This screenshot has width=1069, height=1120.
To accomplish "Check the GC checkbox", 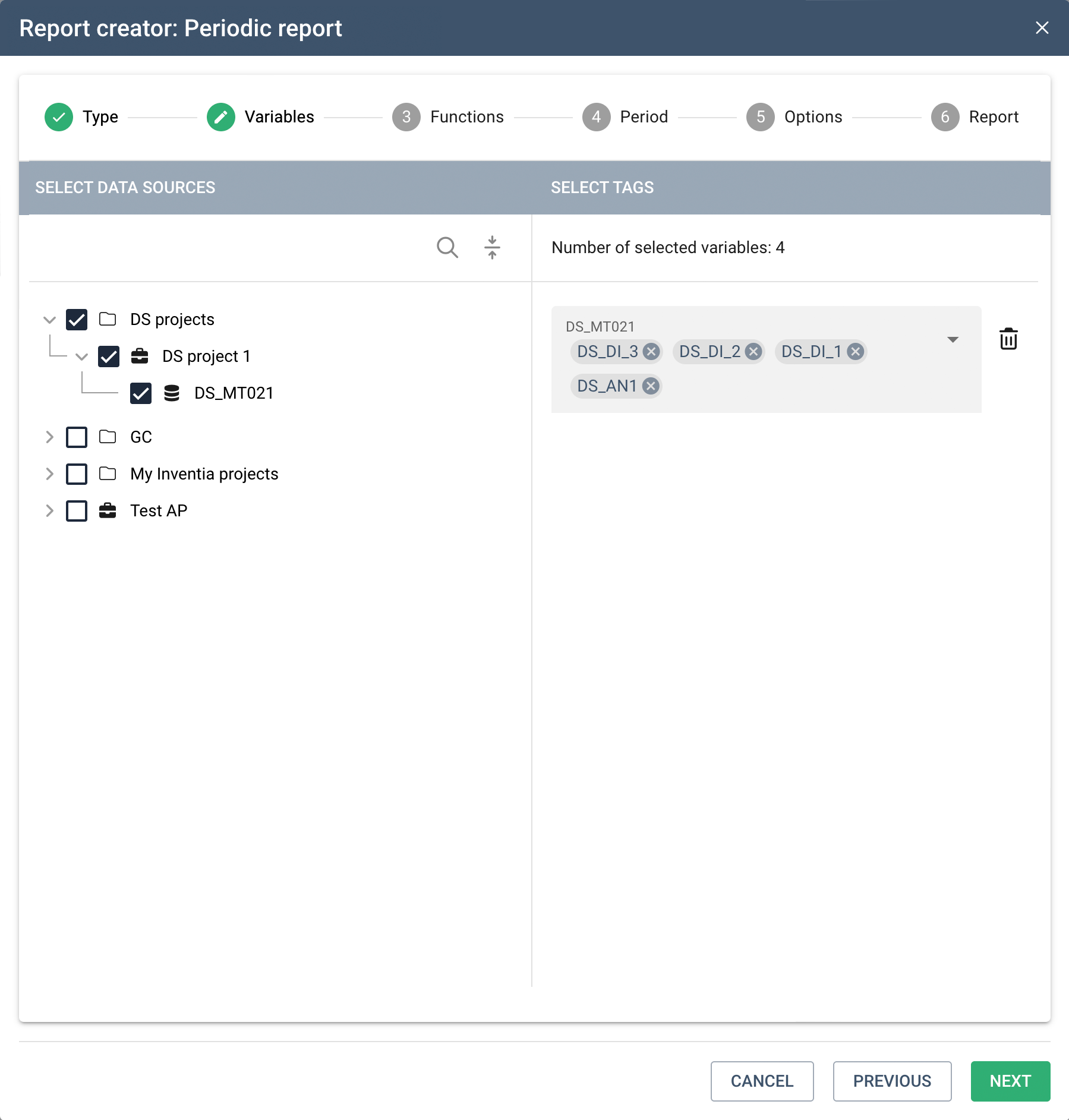I will tap(77, 437).
